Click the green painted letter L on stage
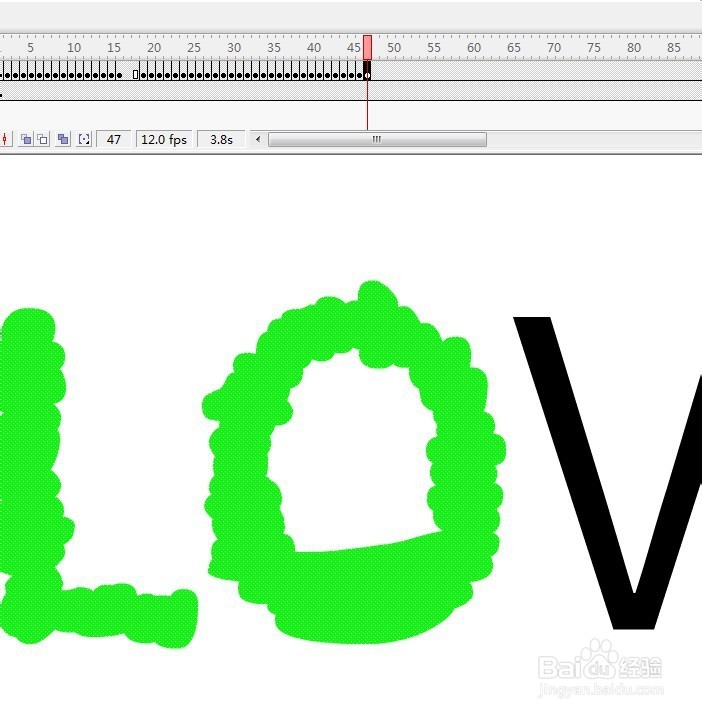The width and height of the screenshot is (702, 714). click(x=32, y=478)
